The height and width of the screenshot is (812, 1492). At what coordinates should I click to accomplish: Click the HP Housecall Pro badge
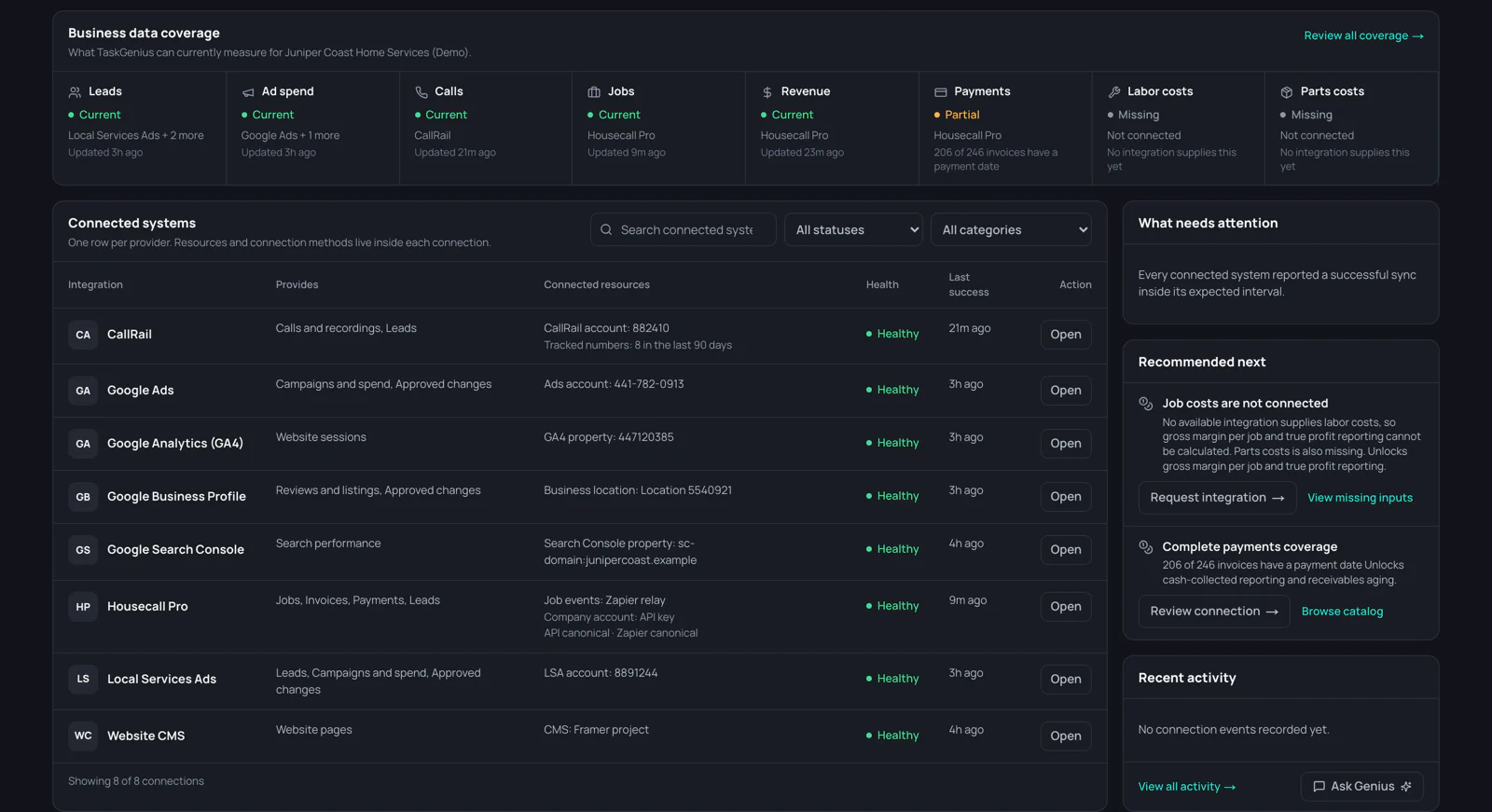coord(83,607)
